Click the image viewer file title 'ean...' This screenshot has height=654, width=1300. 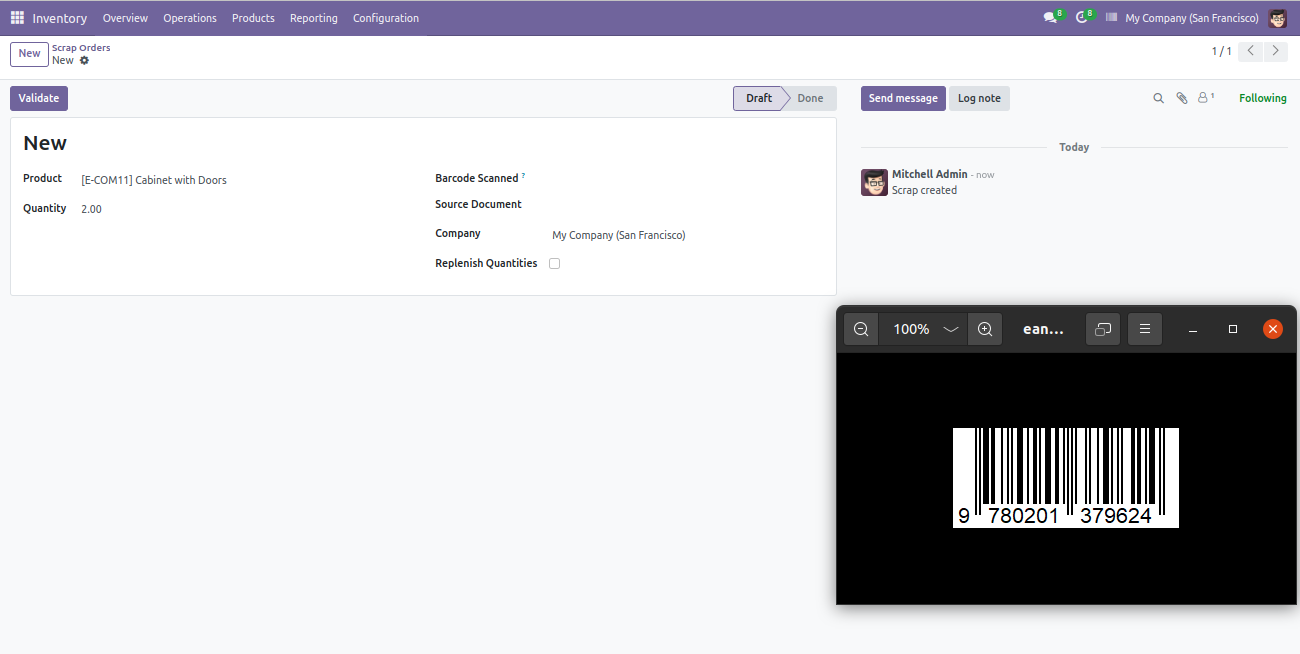[1043, 329]
